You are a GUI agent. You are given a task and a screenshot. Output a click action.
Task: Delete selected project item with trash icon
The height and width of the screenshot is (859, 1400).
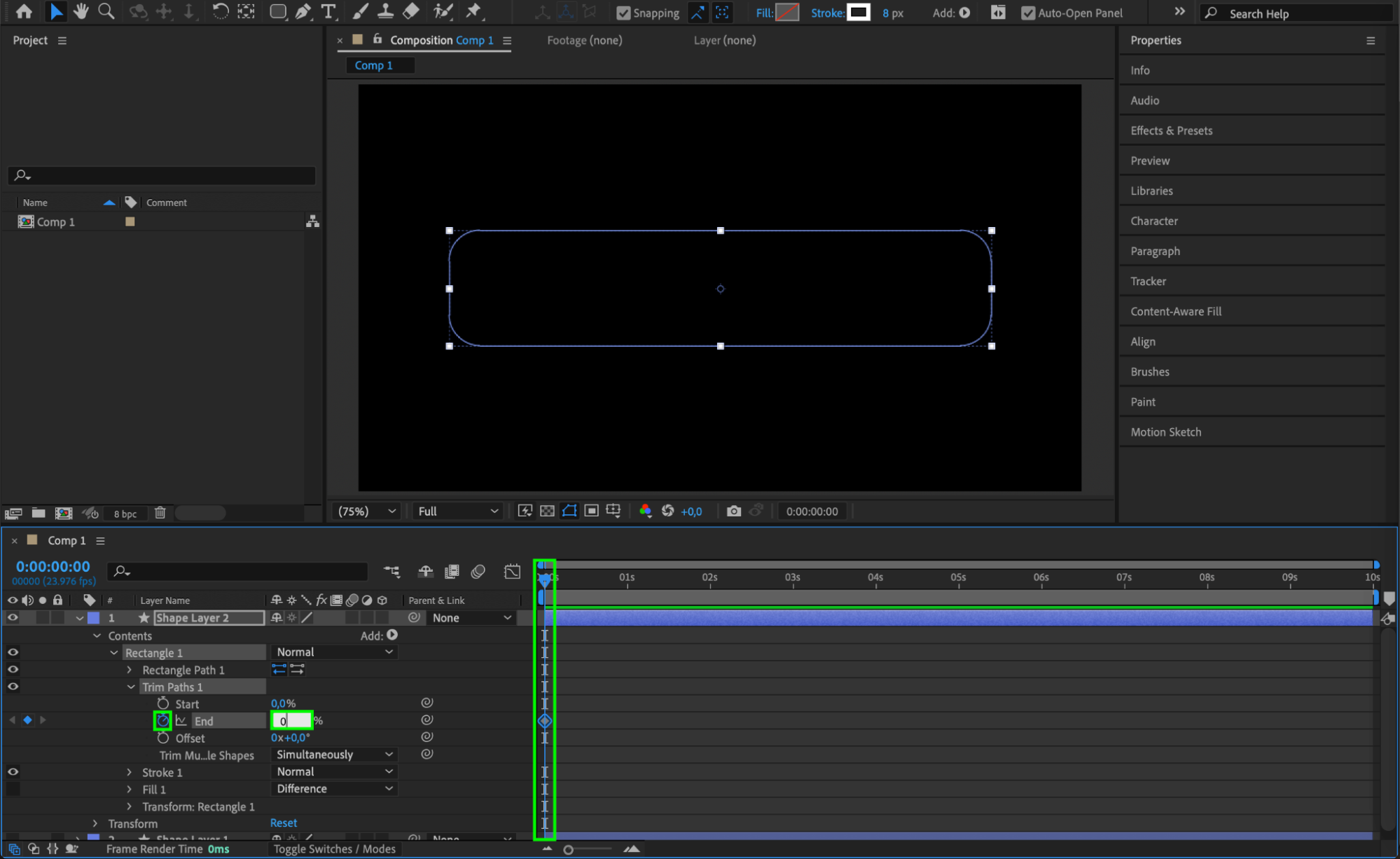(160, 513)
